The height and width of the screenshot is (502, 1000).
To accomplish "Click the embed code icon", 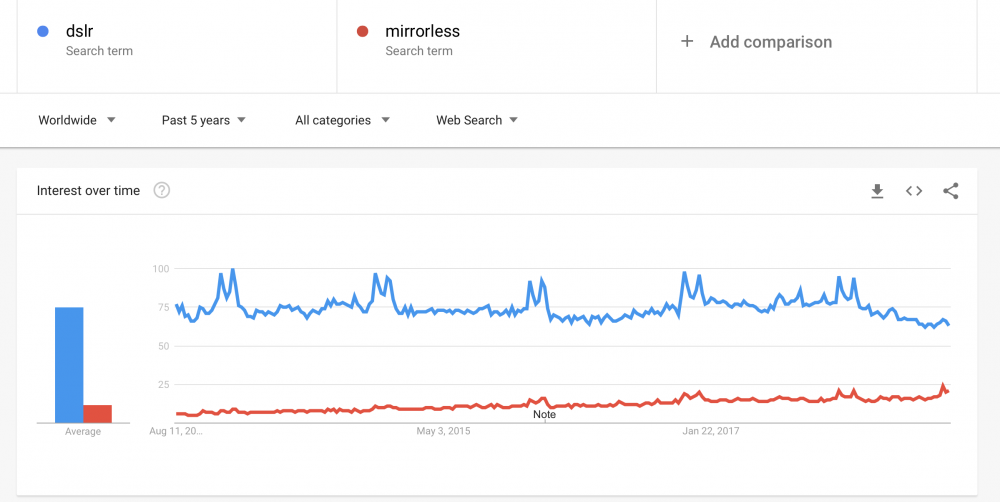I will coord(913,191).
